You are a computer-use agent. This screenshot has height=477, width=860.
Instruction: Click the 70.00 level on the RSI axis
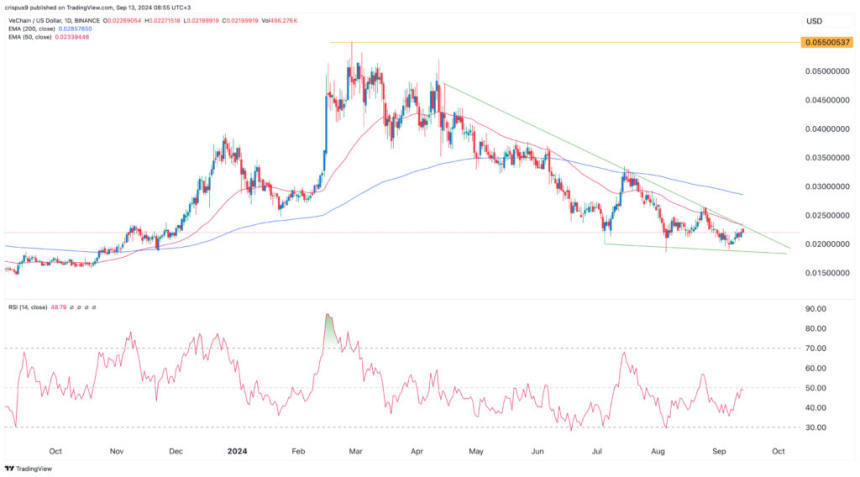pyautogui.click(x=814, y=348)
